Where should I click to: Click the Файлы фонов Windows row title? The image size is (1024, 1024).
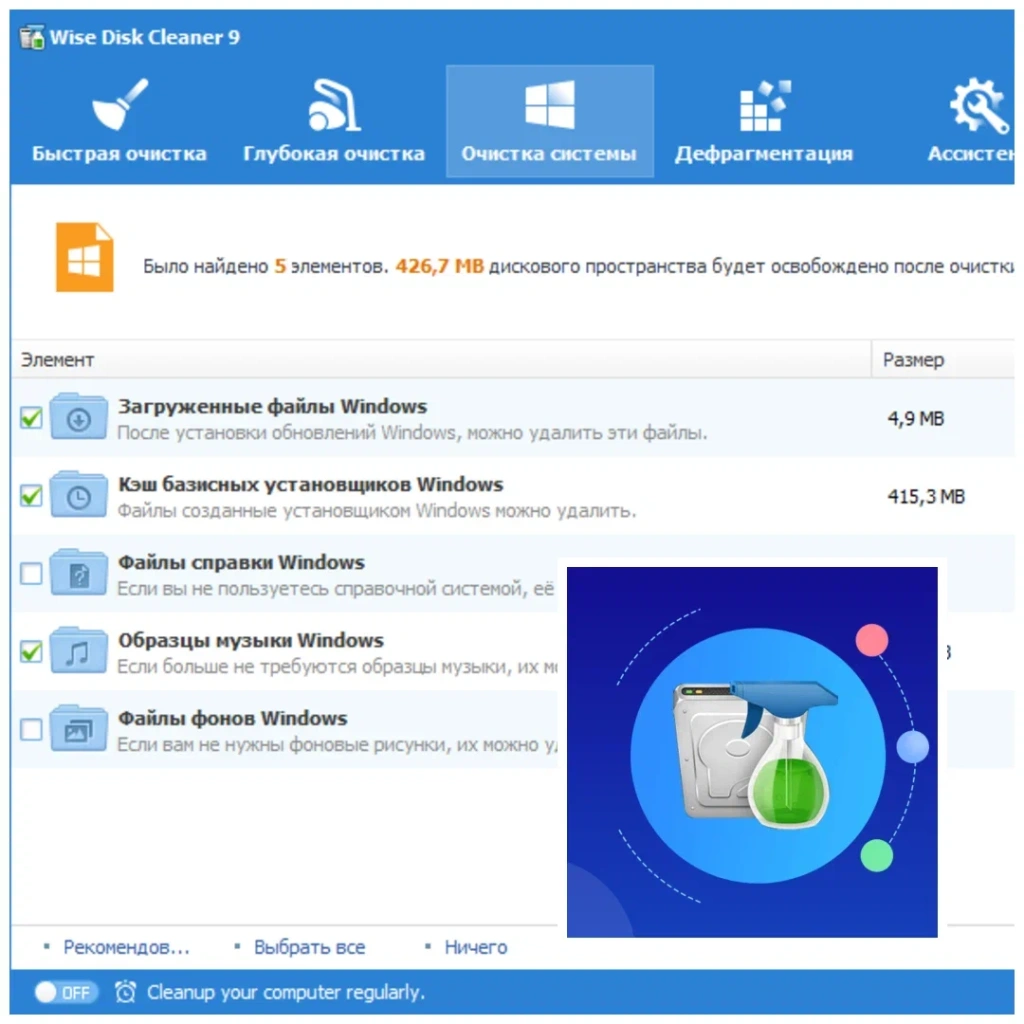click(x=232, y=718)
